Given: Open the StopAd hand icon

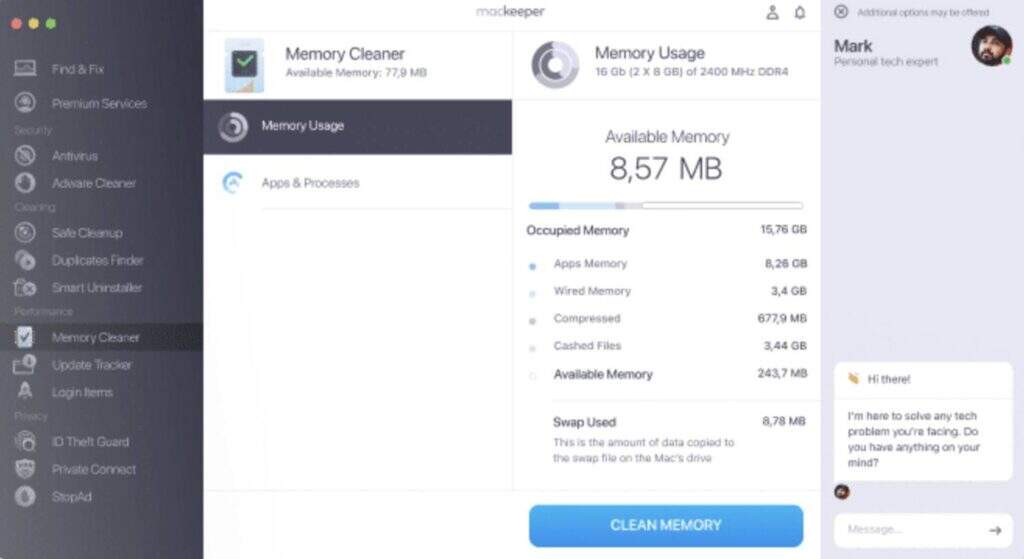Looking at the screenshot, I should point(25,496).
